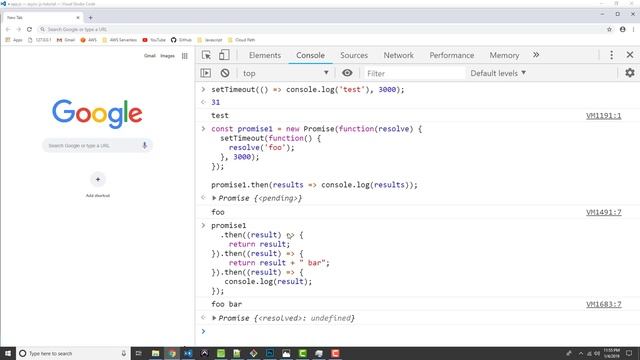Click the taskbar 'Type here to search' box

tap(73, 353)
